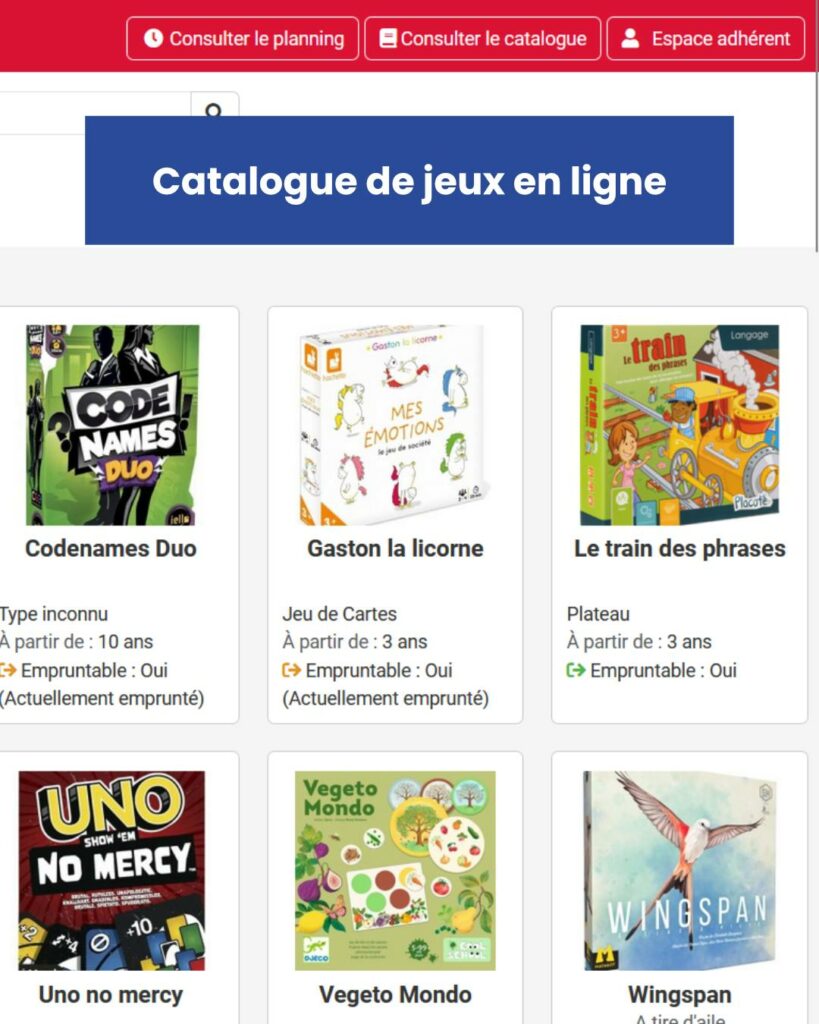
Task: Click the Vegeto Mondo game title
Action: click(x=395, y=995)
